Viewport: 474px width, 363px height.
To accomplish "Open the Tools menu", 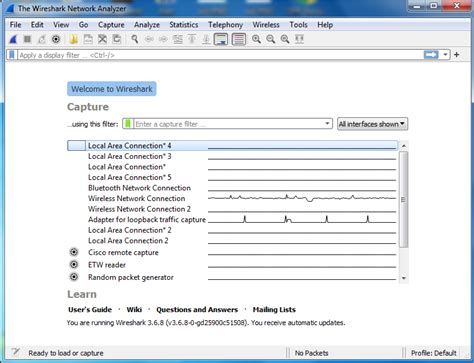I will click(298, 25).
